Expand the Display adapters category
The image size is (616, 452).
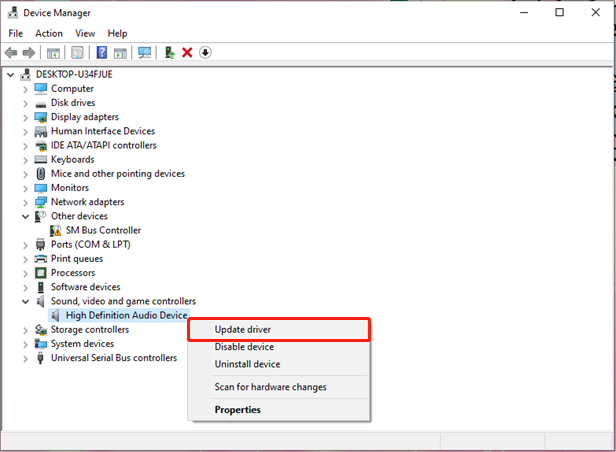click(26, 117)
